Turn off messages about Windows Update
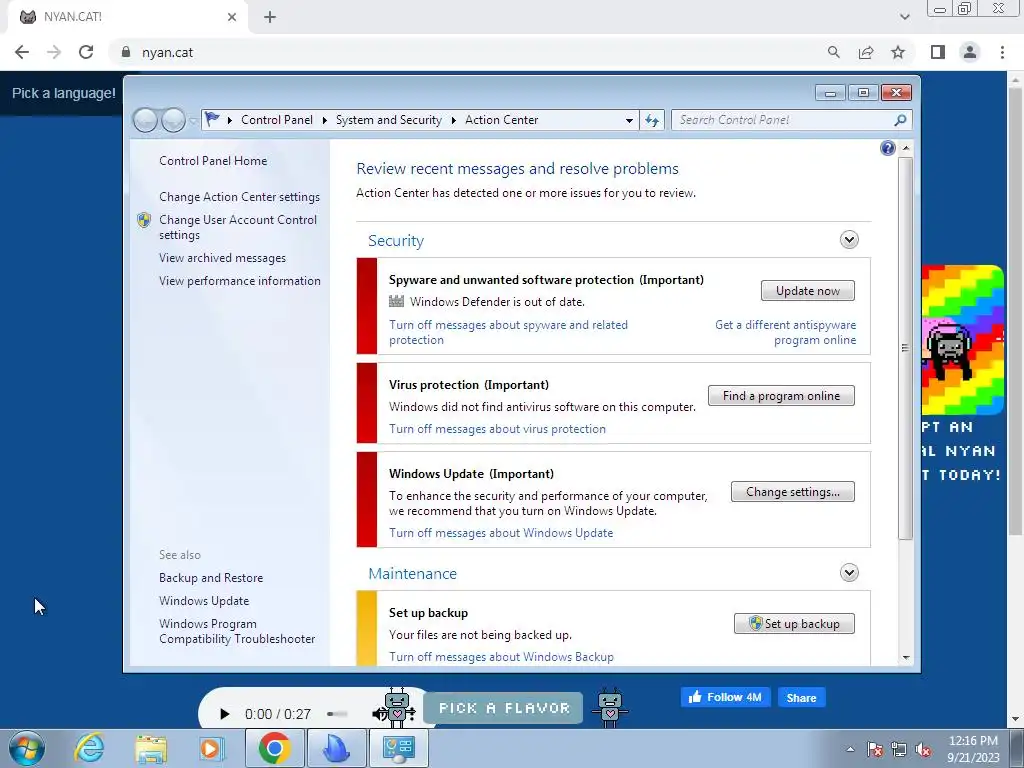1024x768 pixels. coord(501,533)
